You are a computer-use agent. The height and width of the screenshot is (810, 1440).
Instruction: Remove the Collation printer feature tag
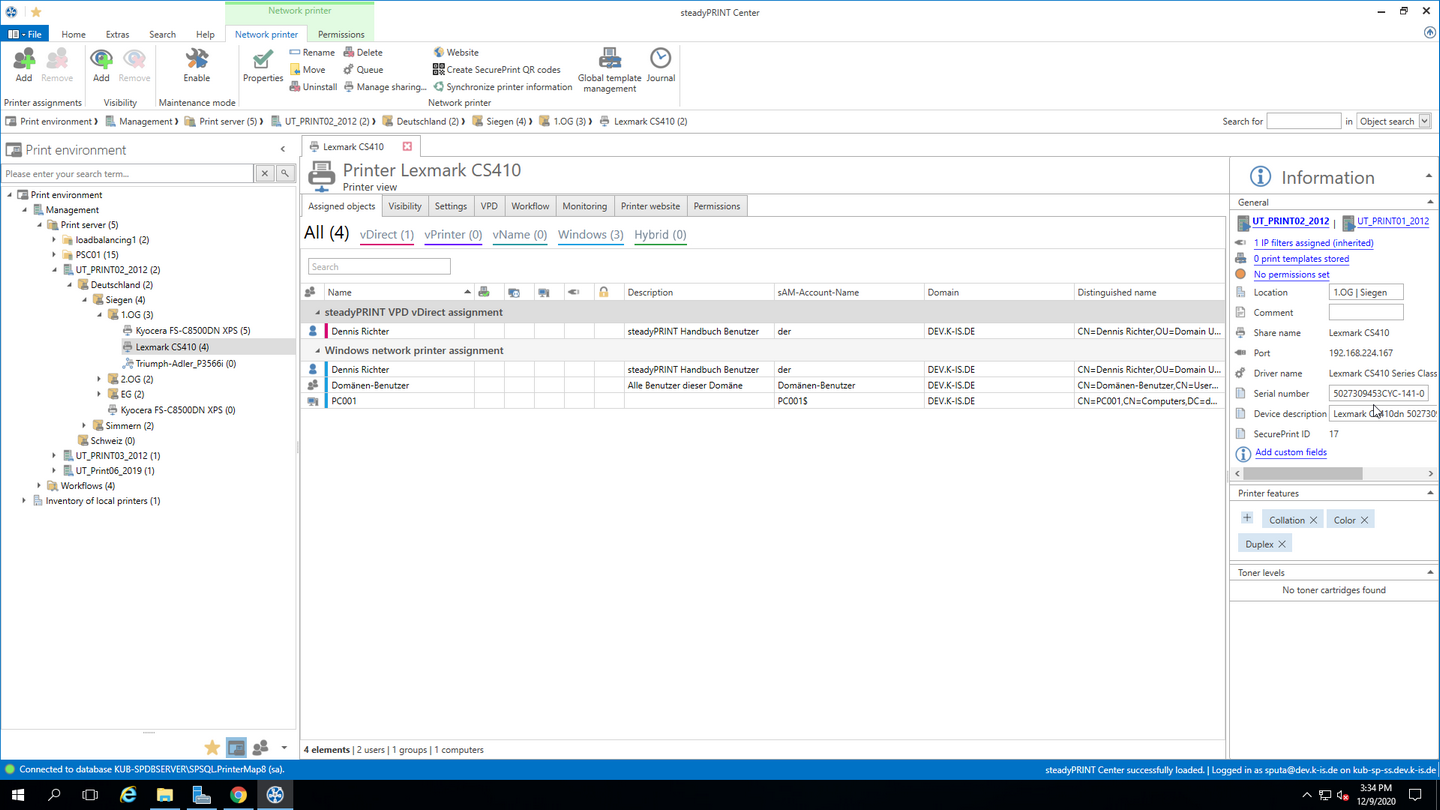(x=1313, y=520)
